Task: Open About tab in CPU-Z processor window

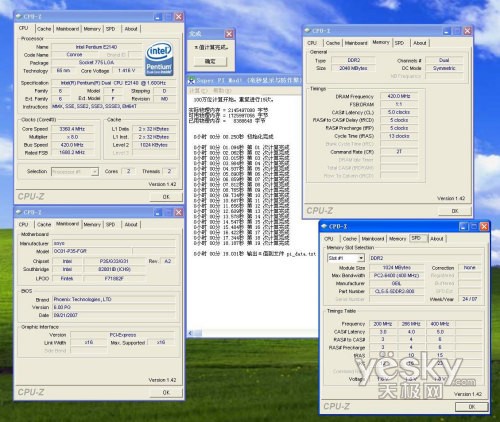Action: click(x=131, y=29)
